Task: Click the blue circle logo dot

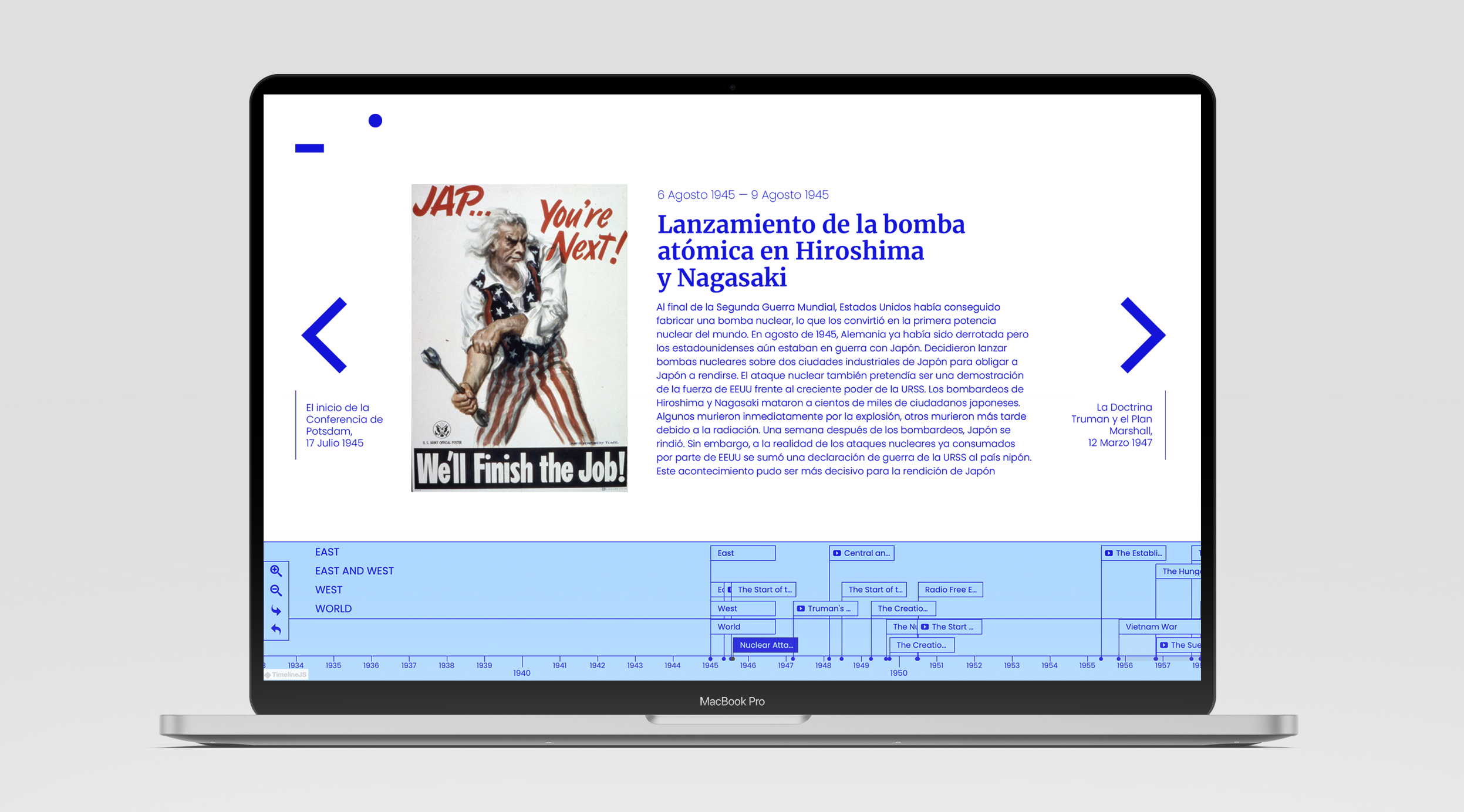Action: [x=375, y=121]
